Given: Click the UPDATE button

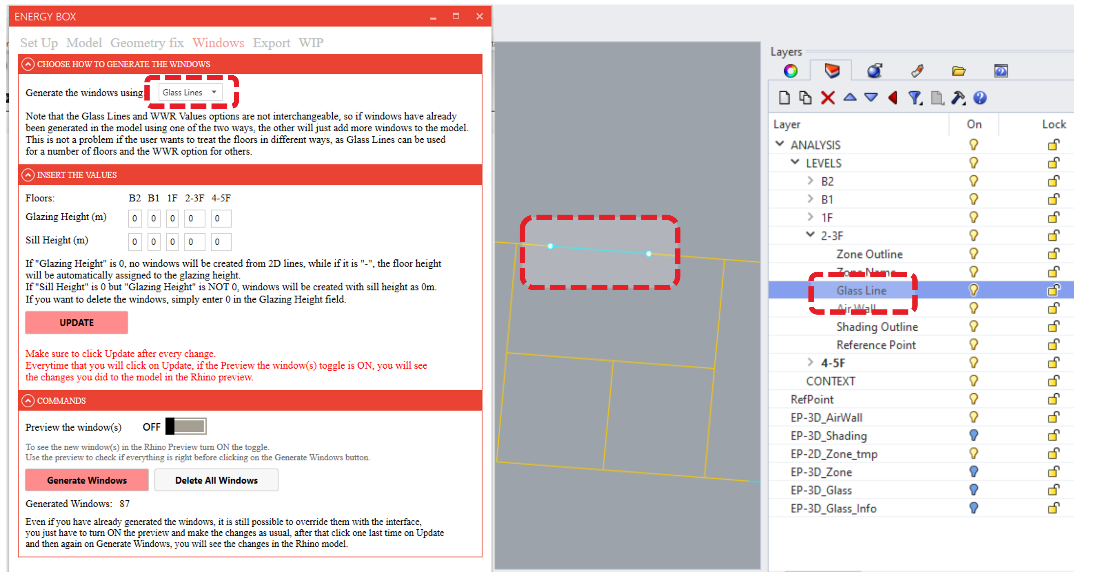Looking at the screenshot, I should [x=77, y=323].
